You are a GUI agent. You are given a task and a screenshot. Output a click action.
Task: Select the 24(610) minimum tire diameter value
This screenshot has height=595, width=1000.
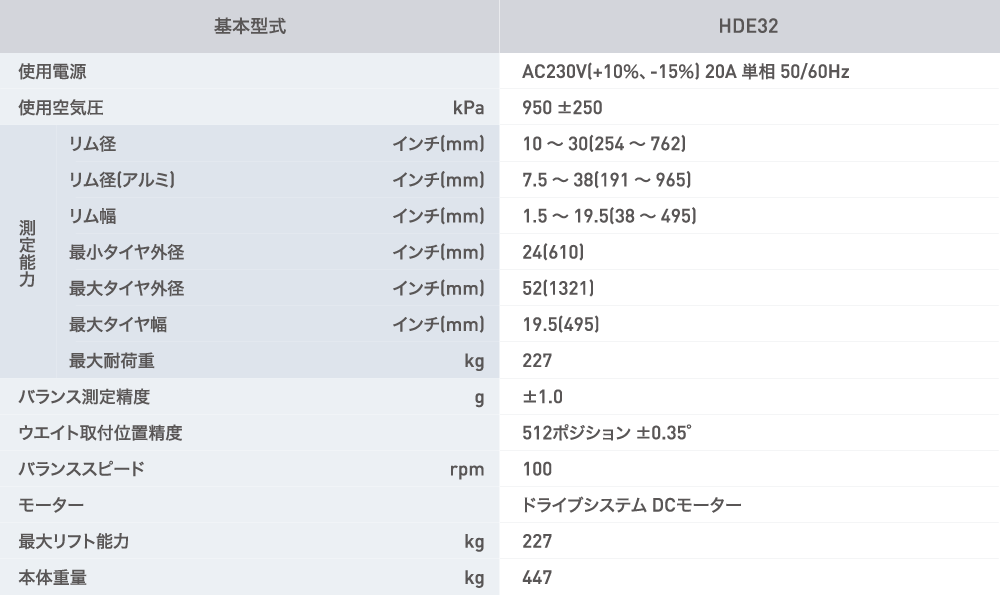[553, 253]
